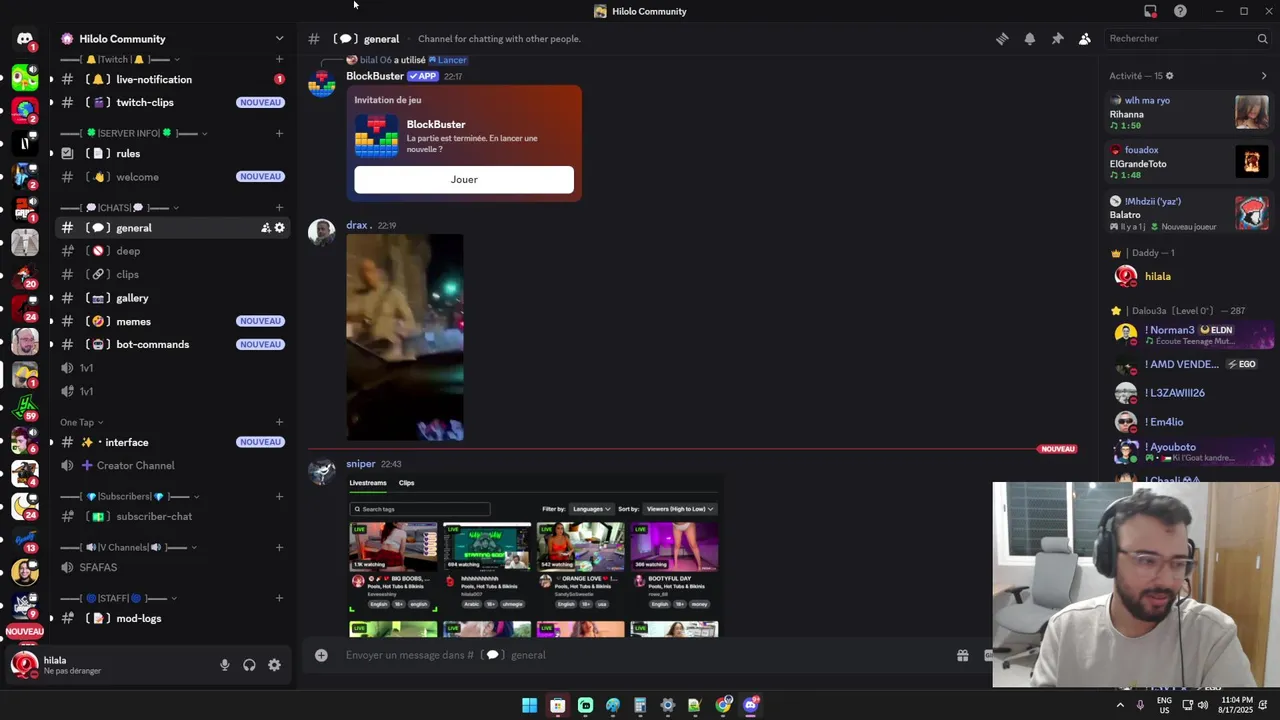Open Activité settings gear
1280x720 pixels.
coord(1169,76)
